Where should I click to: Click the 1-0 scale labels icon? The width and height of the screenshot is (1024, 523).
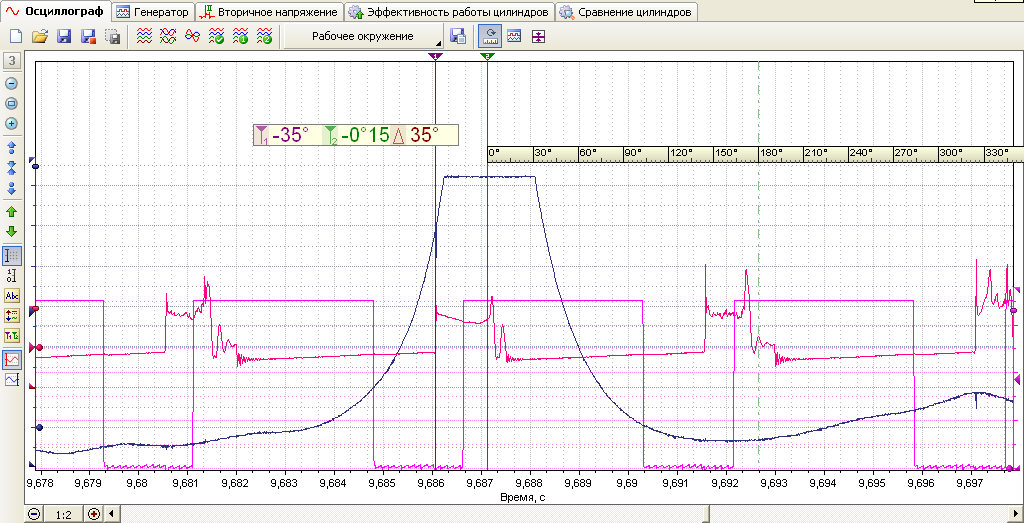click(x=12, y=275)
